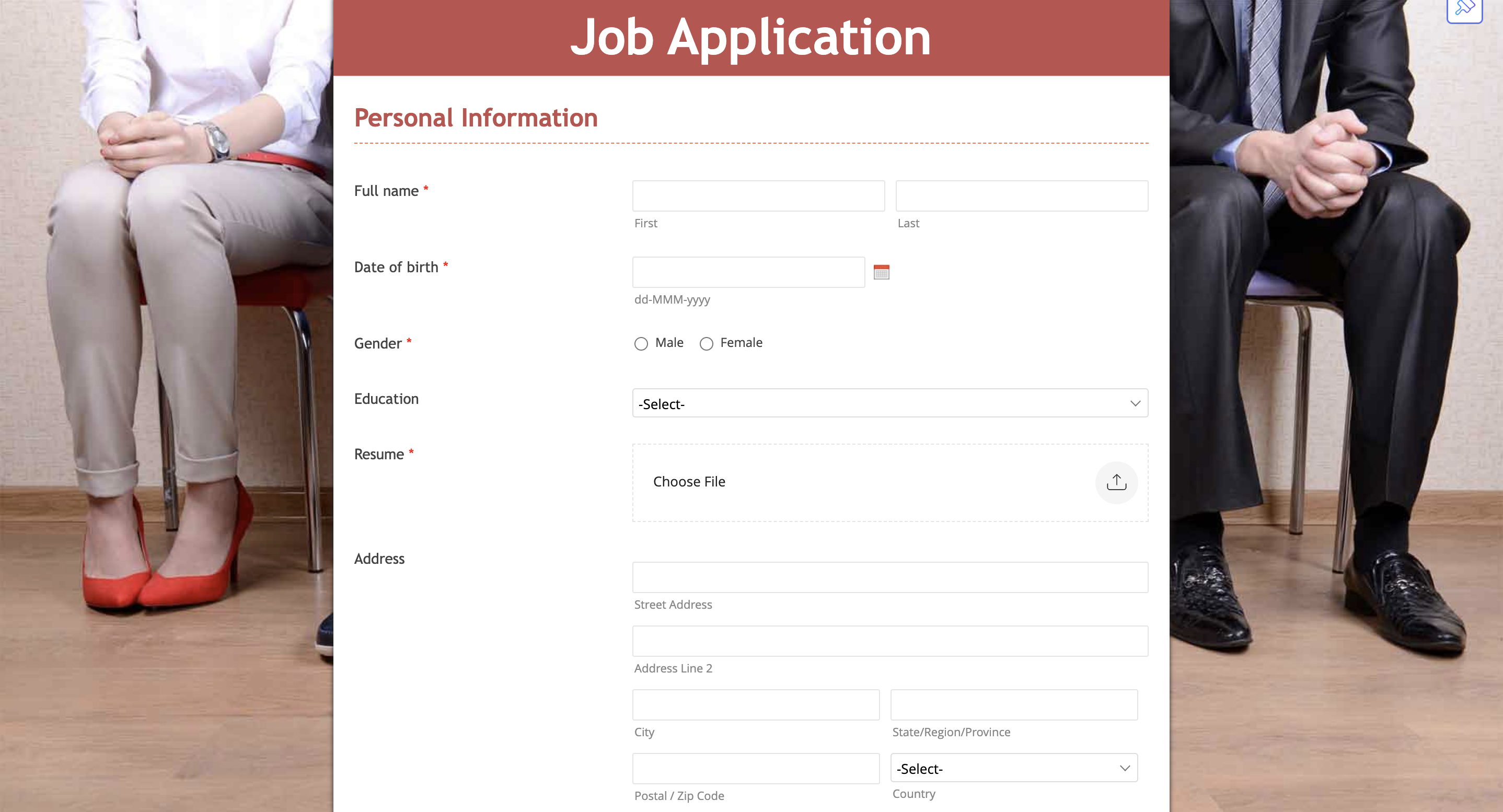1503x812 pixels.
Task: Click the Street Address input field
Action: point(890,577)
